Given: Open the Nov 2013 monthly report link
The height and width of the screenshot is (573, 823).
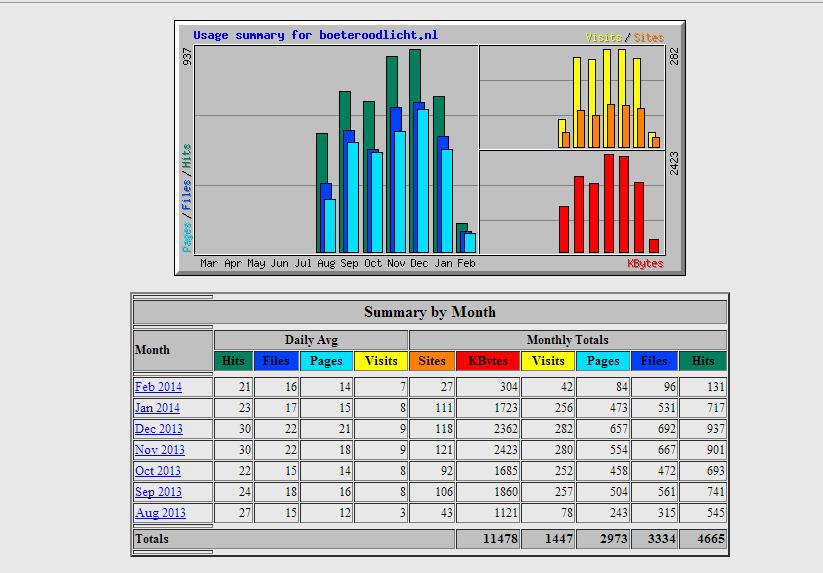Looking at the screenshot, I should point(160,450).
